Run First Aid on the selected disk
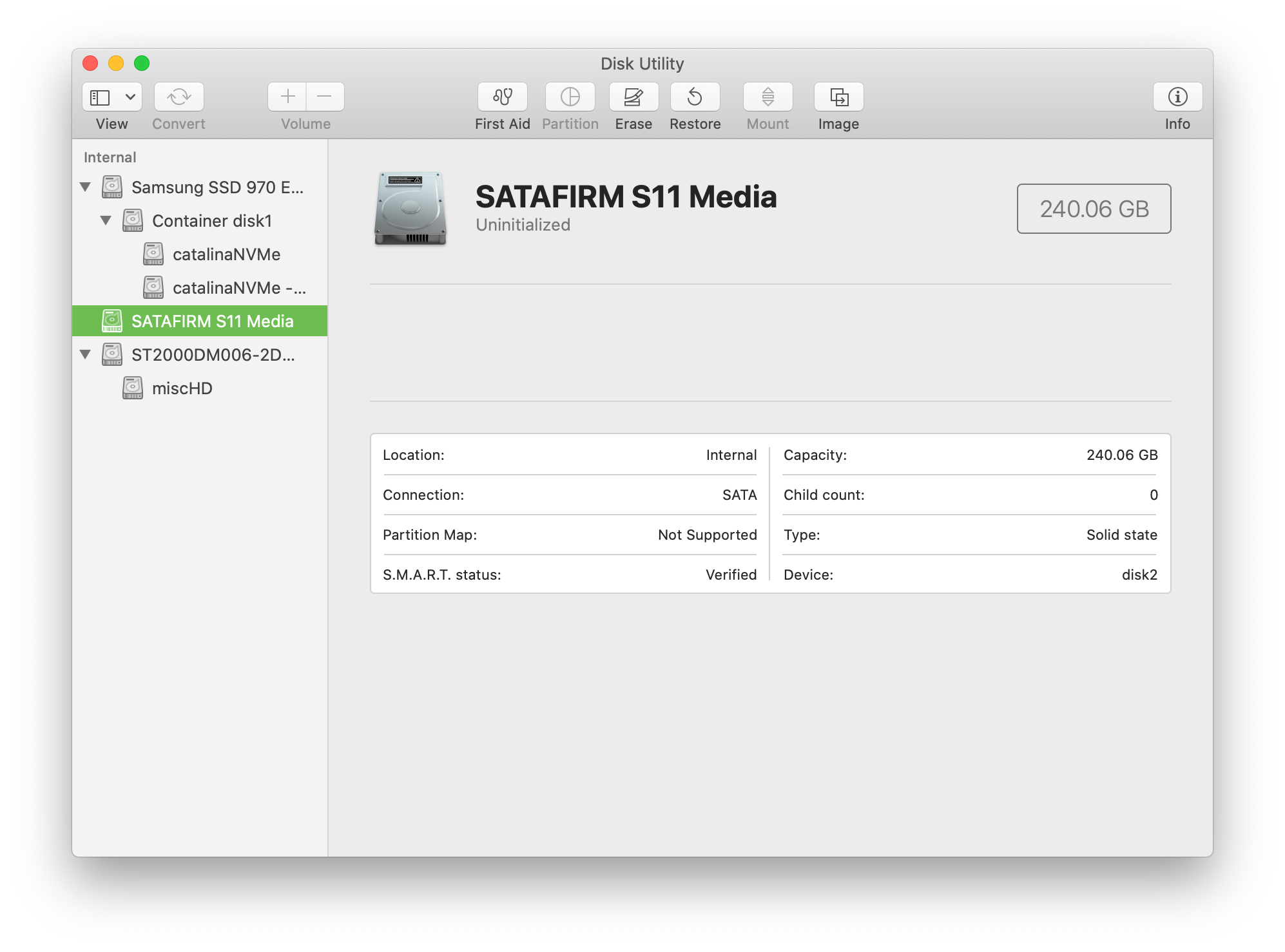Screen dimensions: 1285x952 point(502,97)
